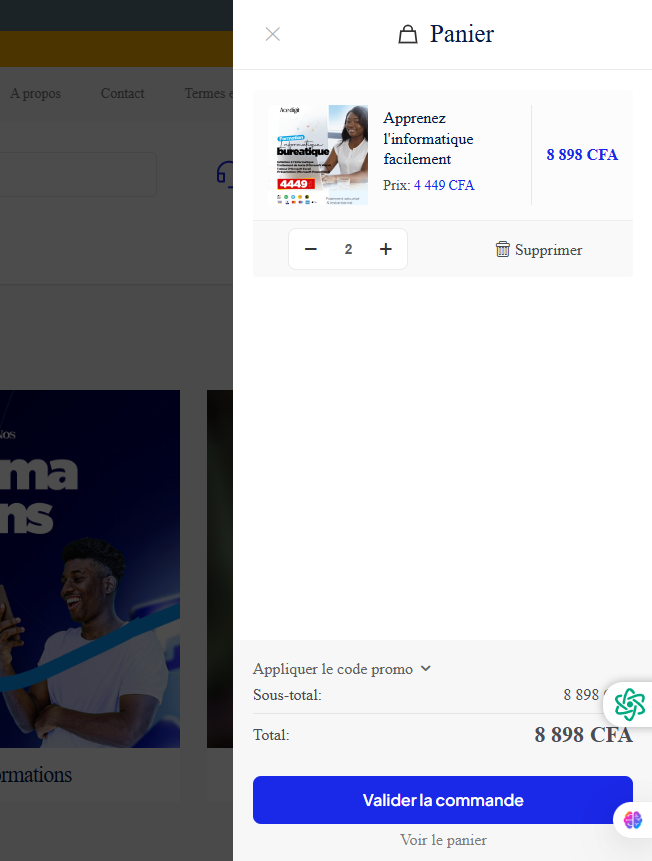This screenshot has height=861, width=652.
Task: Increase quantity with the plus button
Action: 386,249
